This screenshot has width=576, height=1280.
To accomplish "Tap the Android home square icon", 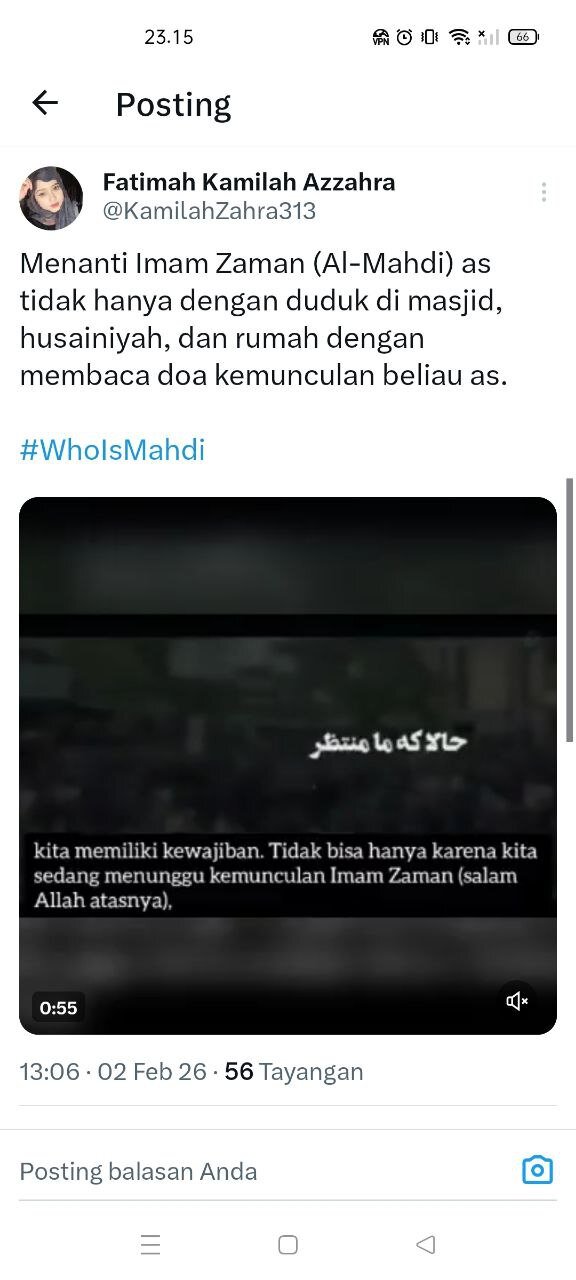I will [288, 1244].
